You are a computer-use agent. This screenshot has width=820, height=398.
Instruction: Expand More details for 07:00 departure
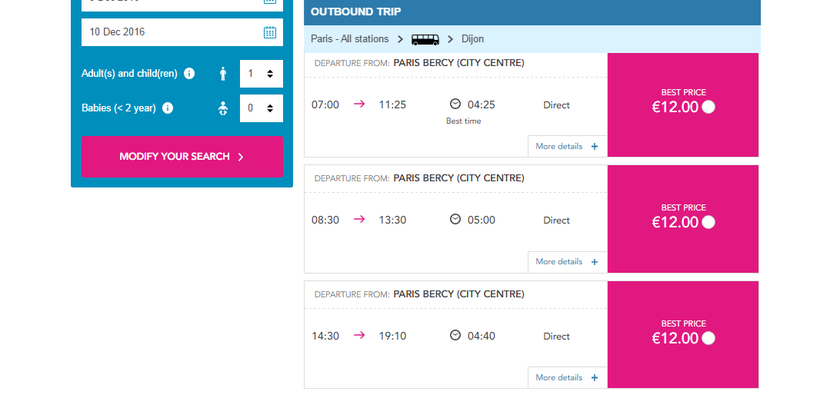[567, 146]
